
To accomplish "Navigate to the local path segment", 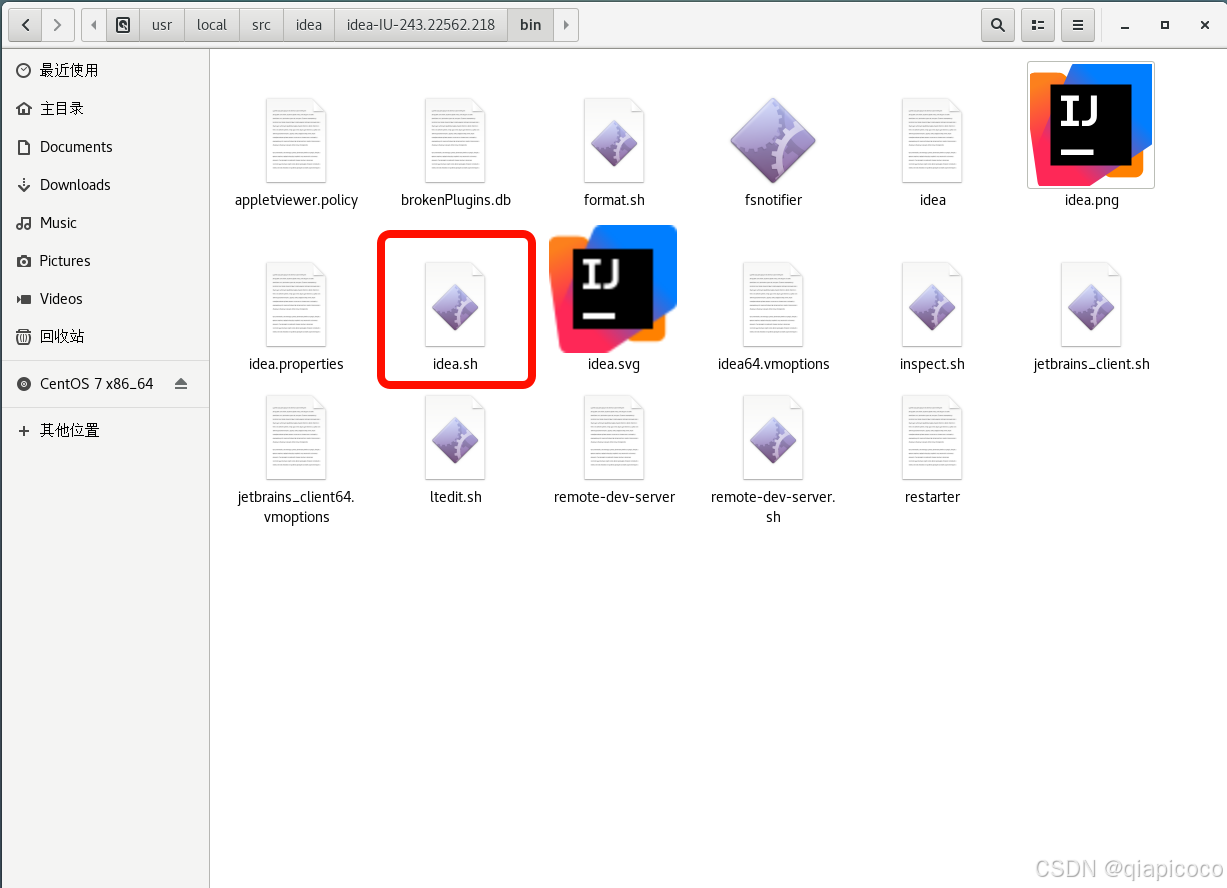I will tap(212, 25).
